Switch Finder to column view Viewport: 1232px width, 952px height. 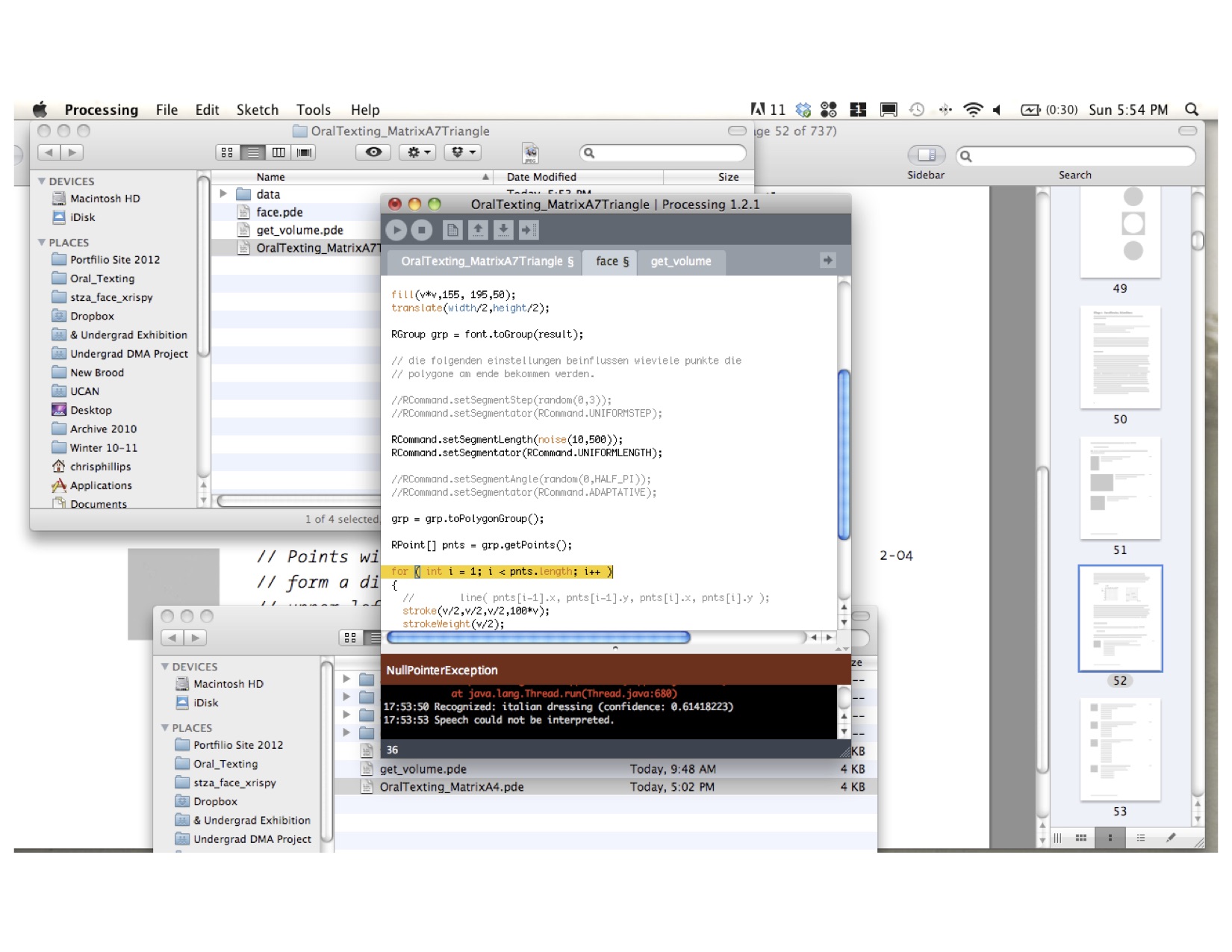coord(279,152)
